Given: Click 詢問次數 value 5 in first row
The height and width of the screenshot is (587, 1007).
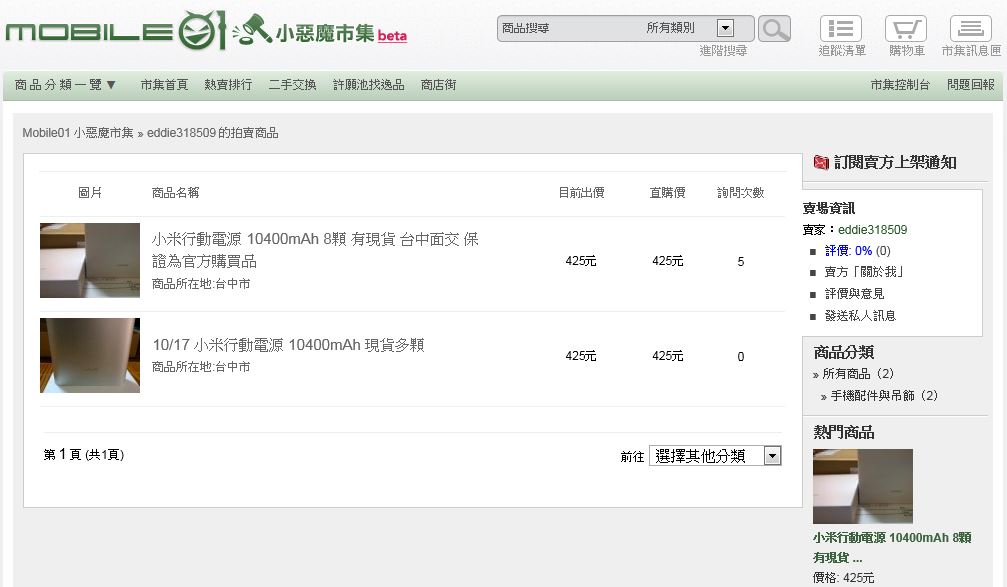Looking at the screenshot, I should point(740,261).
